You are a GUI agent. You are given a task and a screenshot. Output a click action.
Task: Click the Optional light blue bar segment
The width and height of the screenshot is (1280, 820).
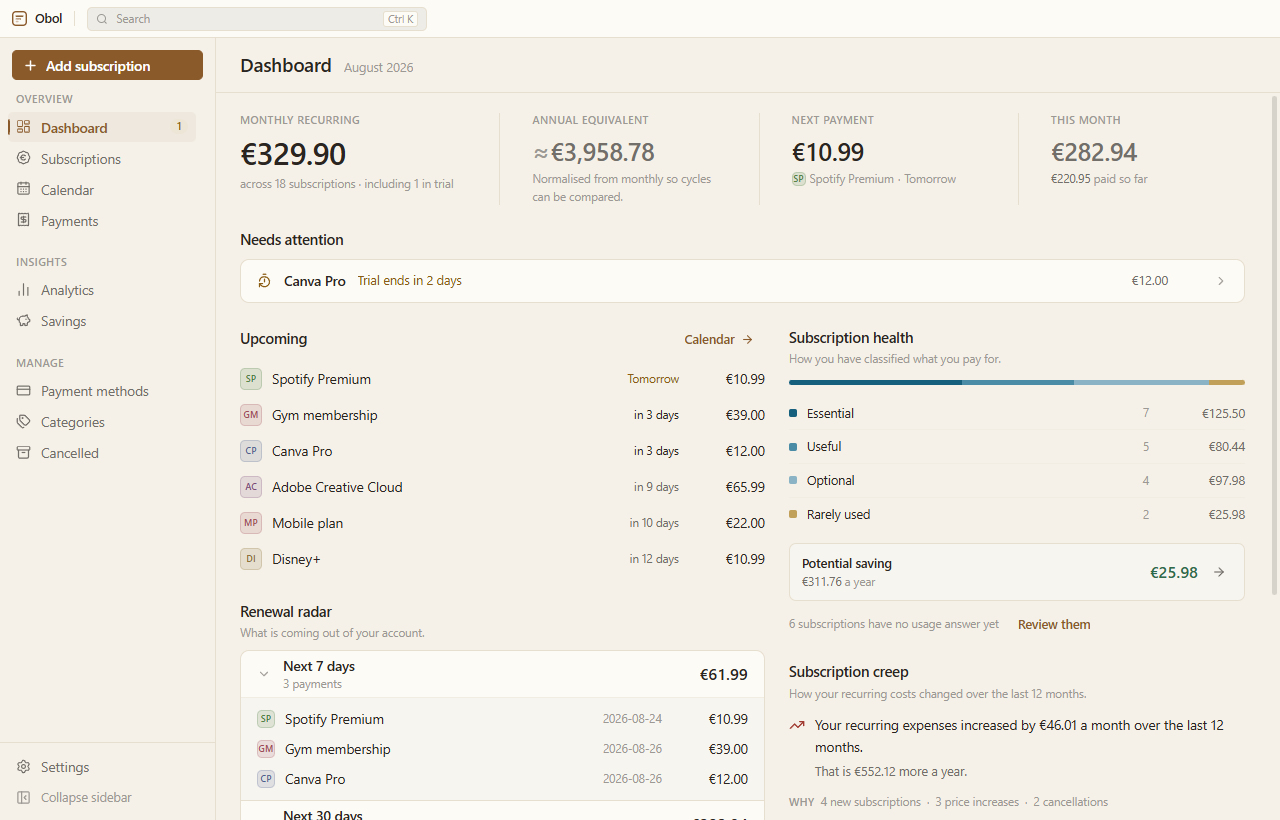pos(1142,382)
